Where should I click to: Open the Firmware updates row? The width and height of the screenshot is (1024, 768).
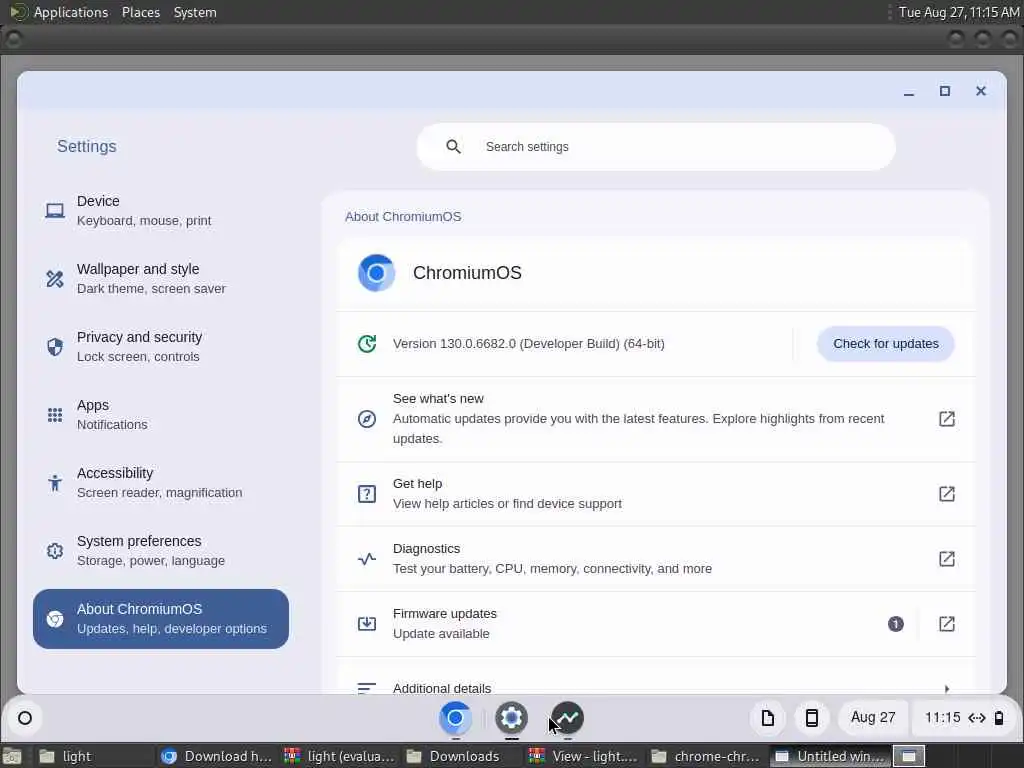(x=656, y=624)
